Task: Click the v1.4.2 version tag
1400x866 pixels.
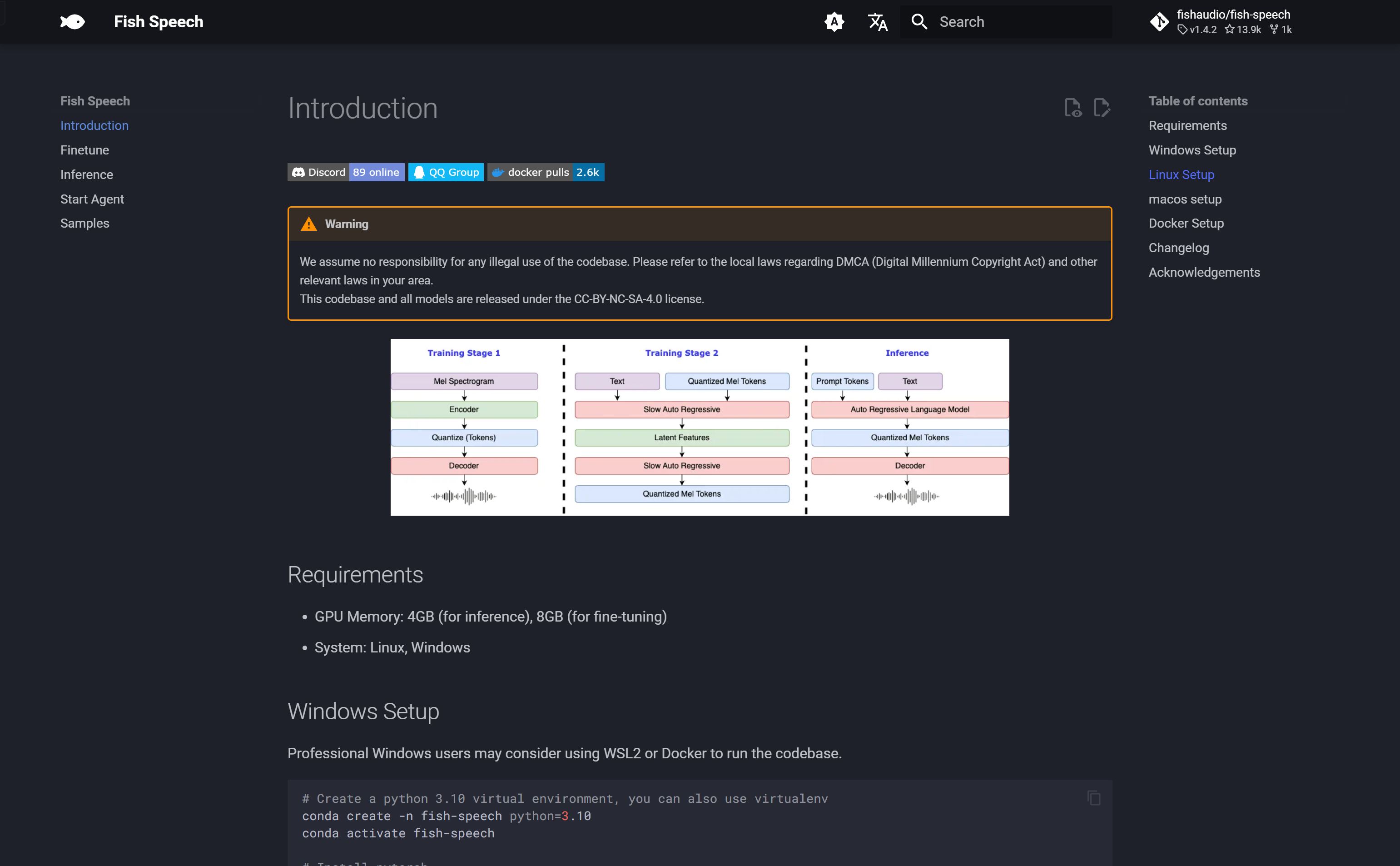Action: point(1197,29)
